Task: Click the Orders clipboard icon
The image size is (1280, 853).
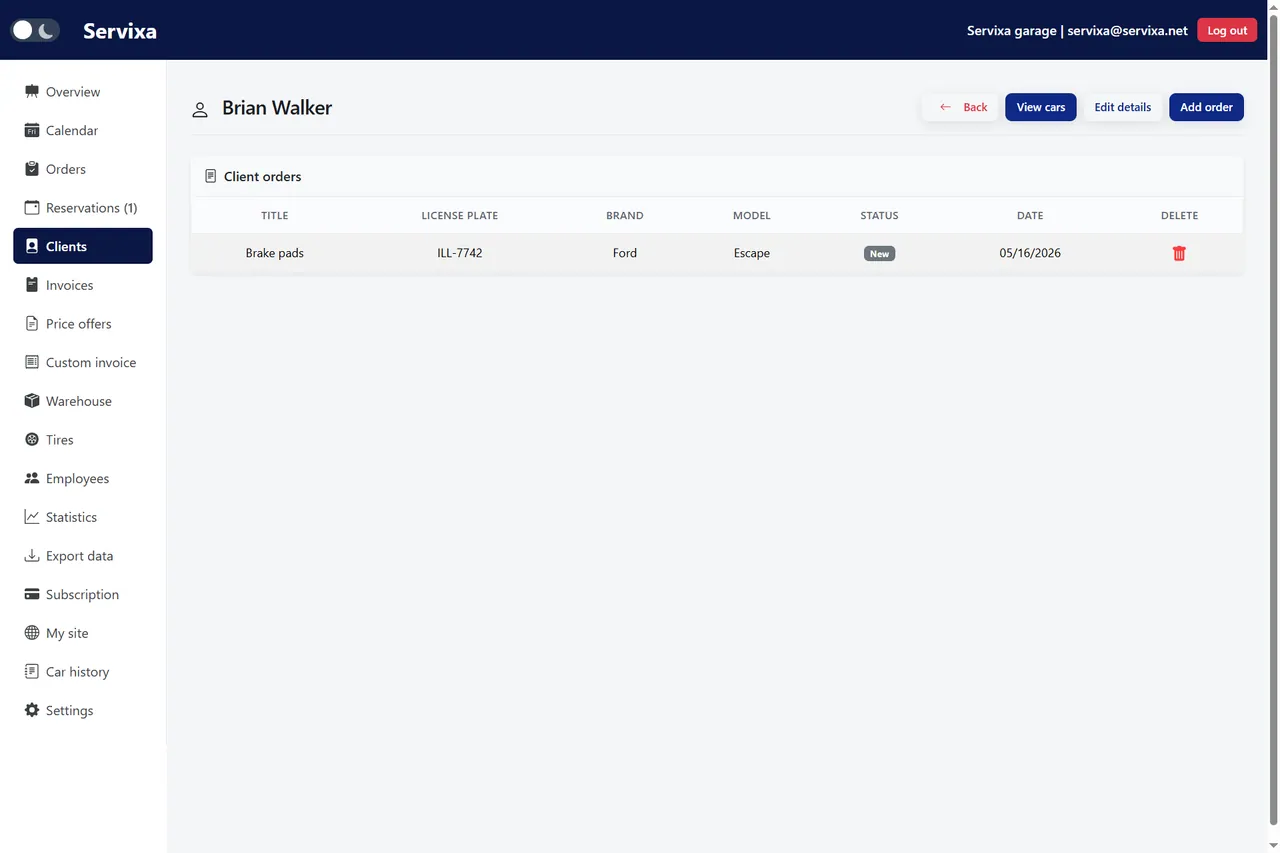Action: click(32, 169)
